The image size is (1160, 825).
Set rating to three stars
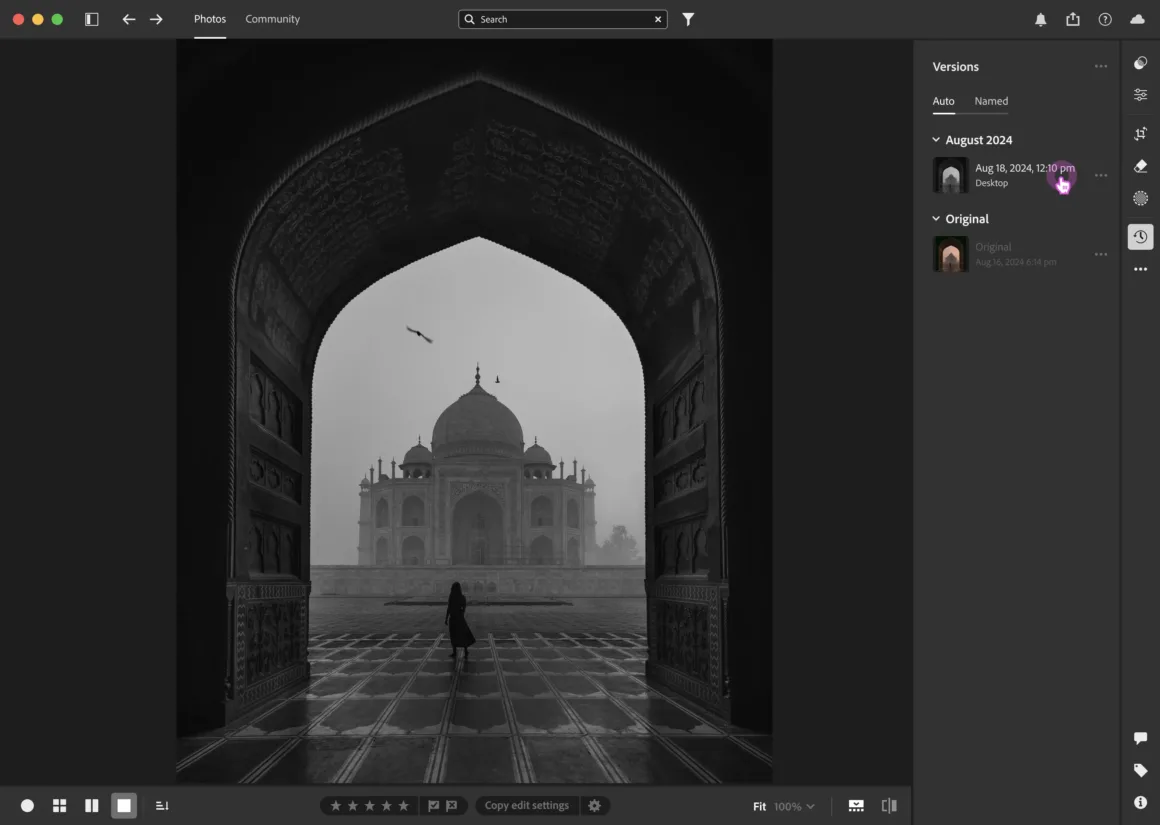click(370, 806)
